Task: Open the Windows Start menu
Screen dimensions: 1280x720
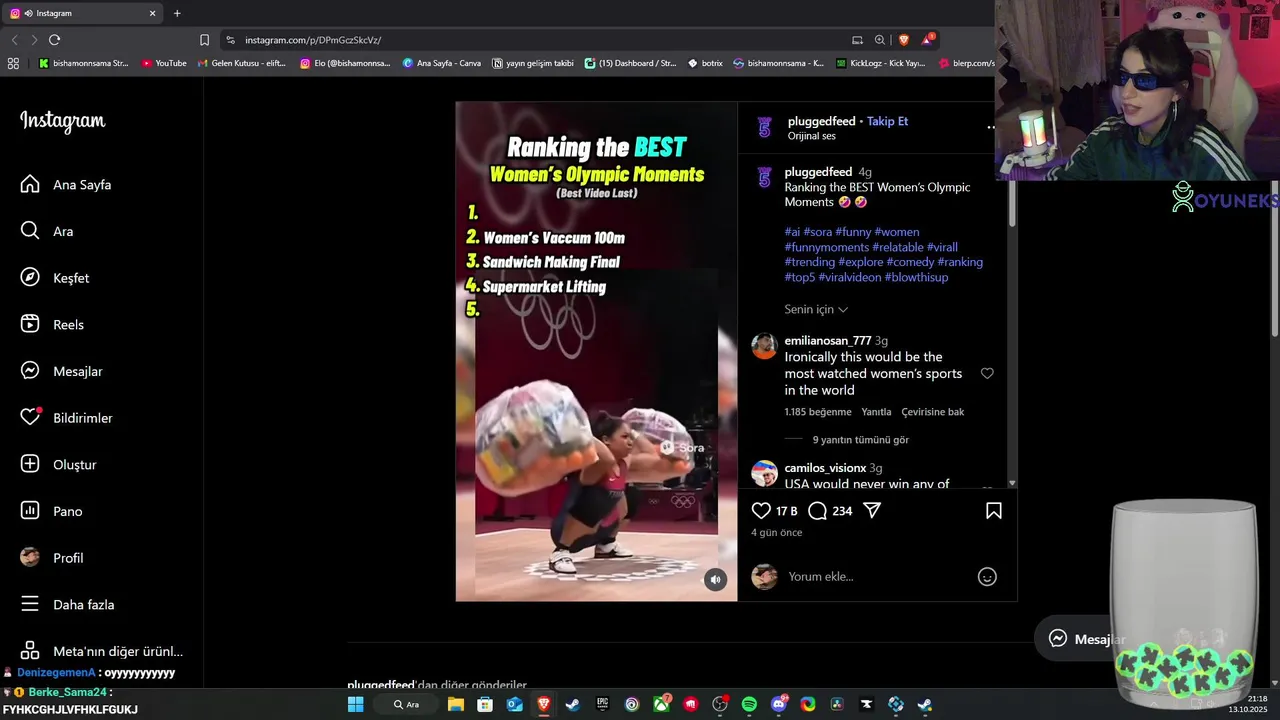Action: [355, 704]
